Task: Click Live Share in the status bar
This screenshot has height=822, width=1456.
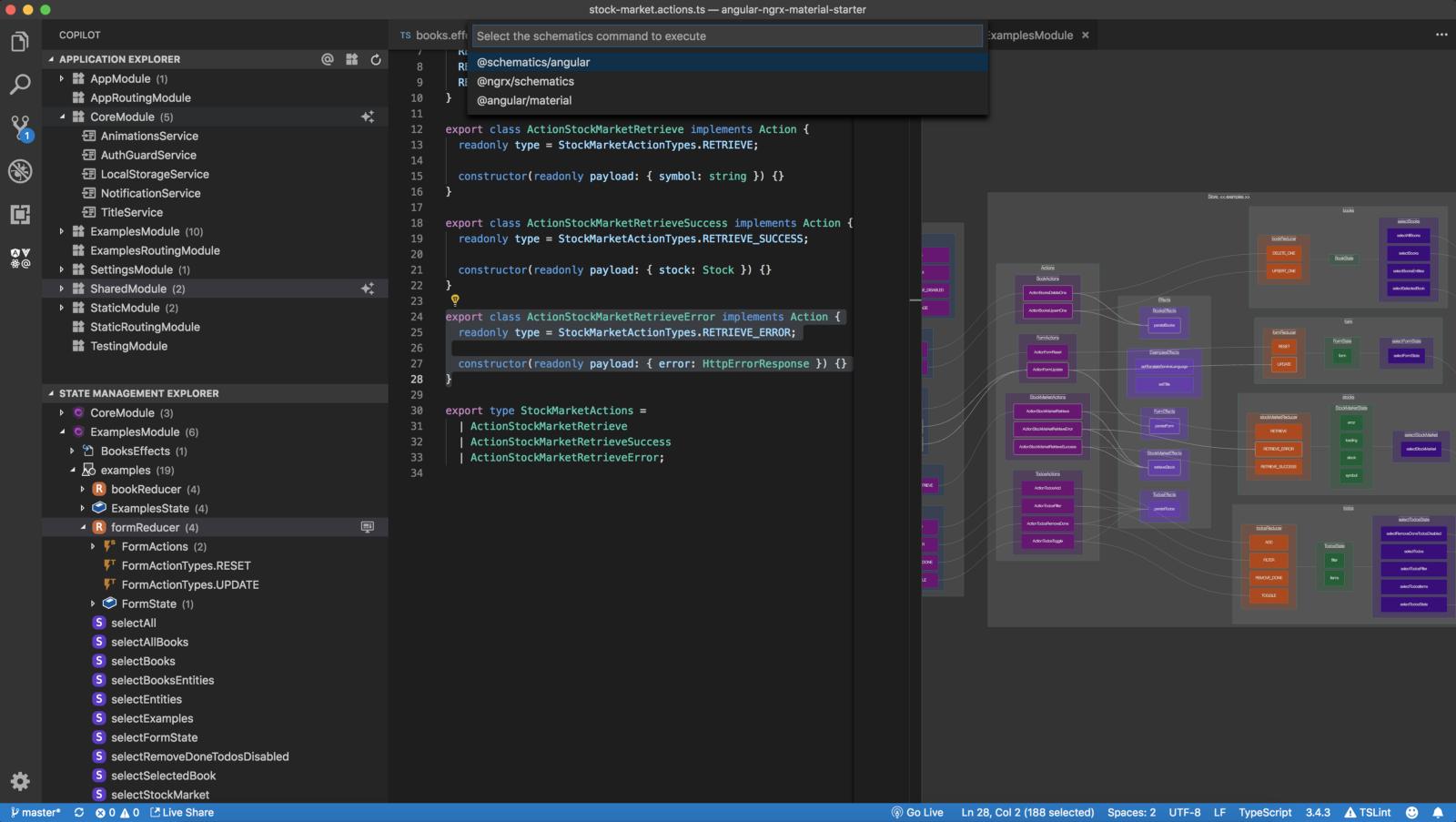Action: (182, 812)
